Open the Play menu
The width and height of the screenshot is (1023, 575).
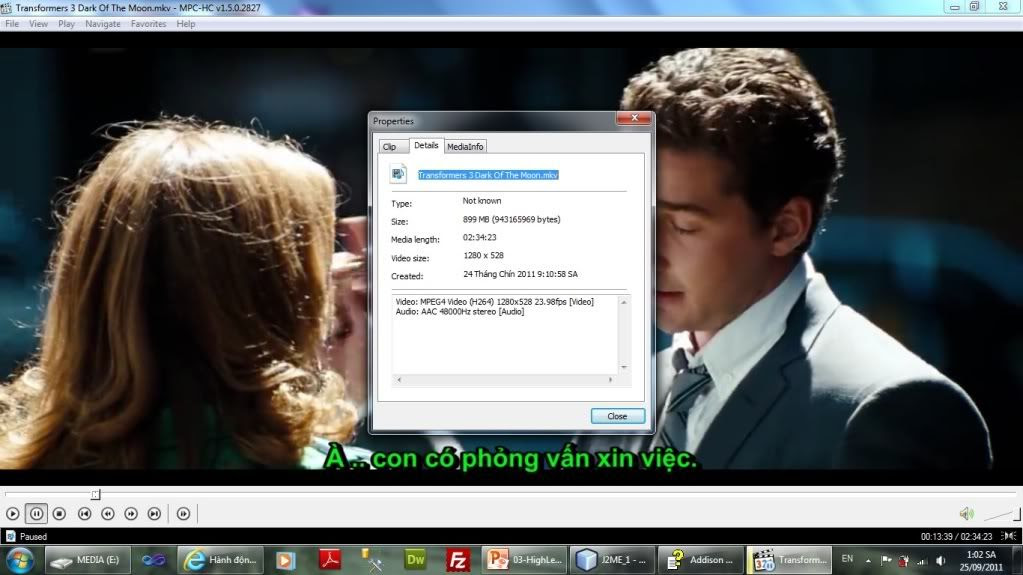[x=66, y=24]
